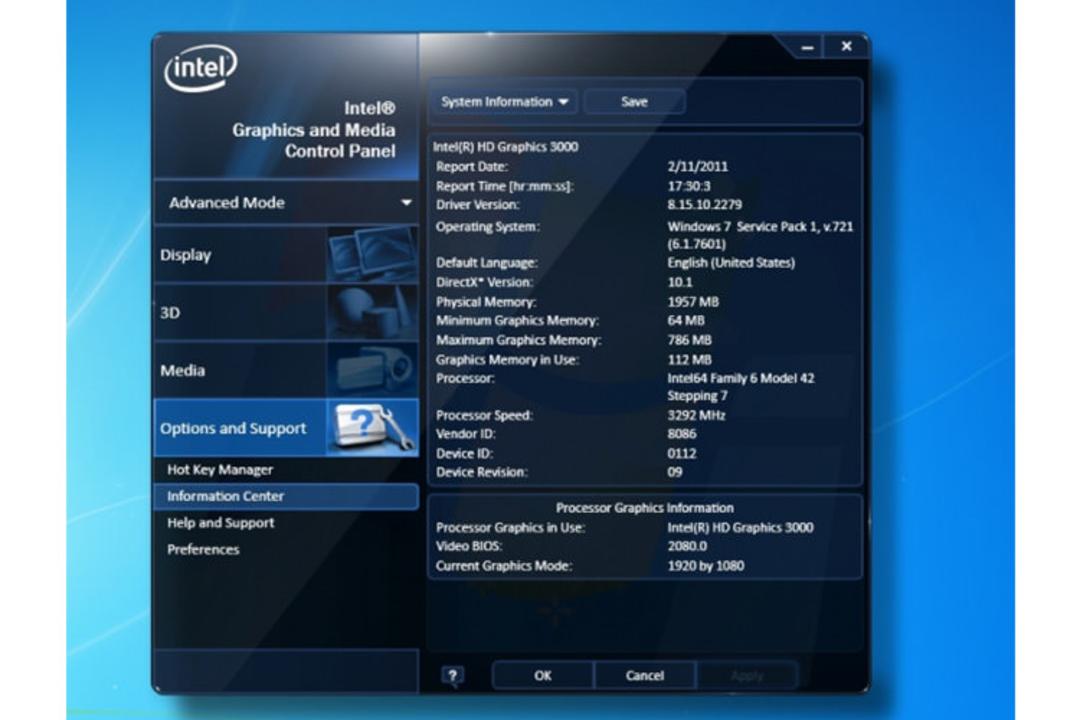The image size is (1080, 720).
Task: Open Preferences
Action: pyautogui.click(x=203, y=550)
